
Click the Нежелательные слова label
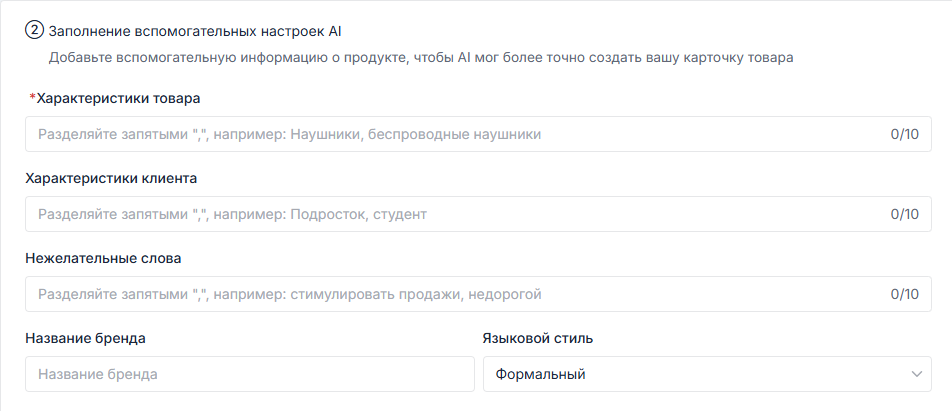(103, 259)
